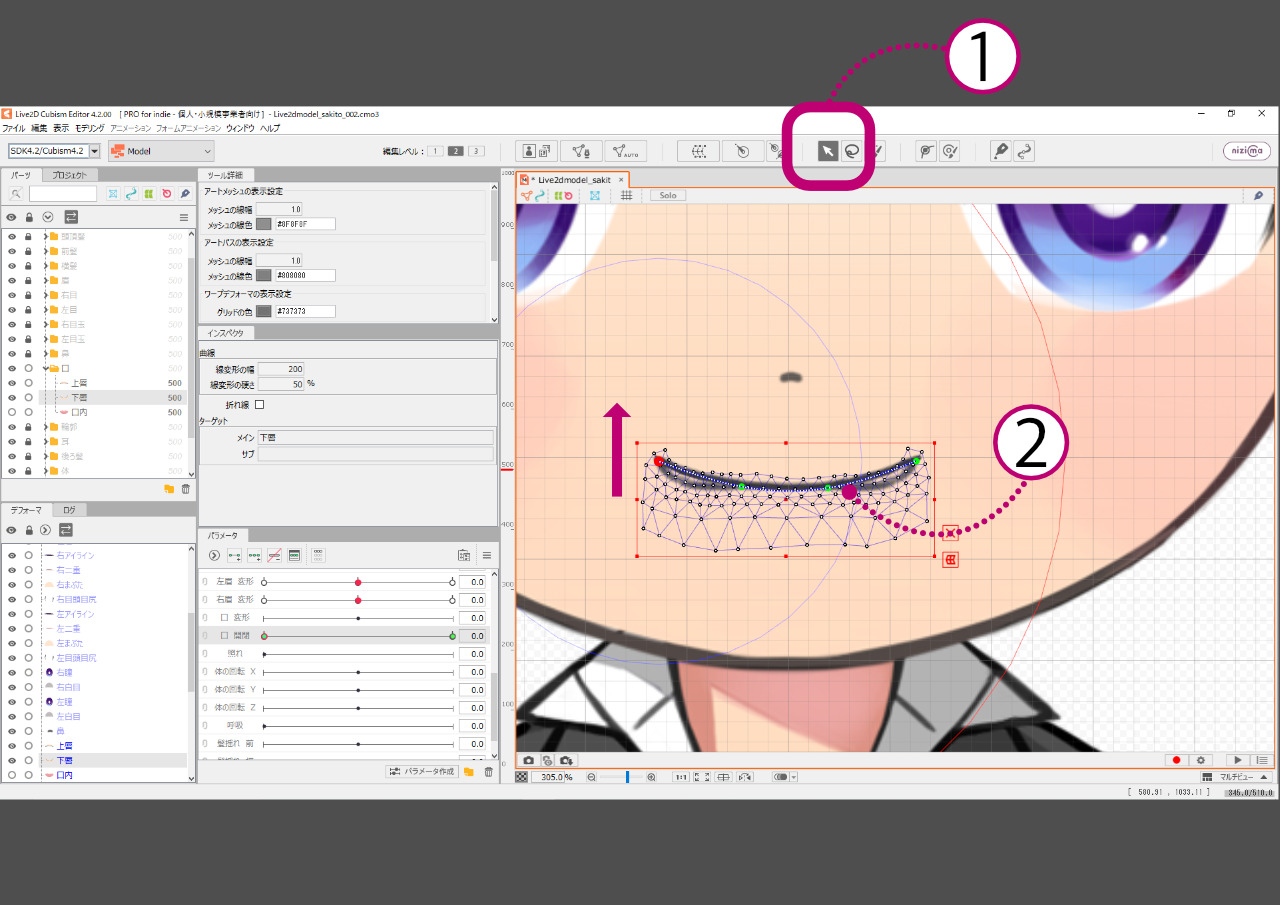Screen dimensions: 1280x905
Task: Collapse the 口 folder in parts list
Action: (x=46, y=368)
